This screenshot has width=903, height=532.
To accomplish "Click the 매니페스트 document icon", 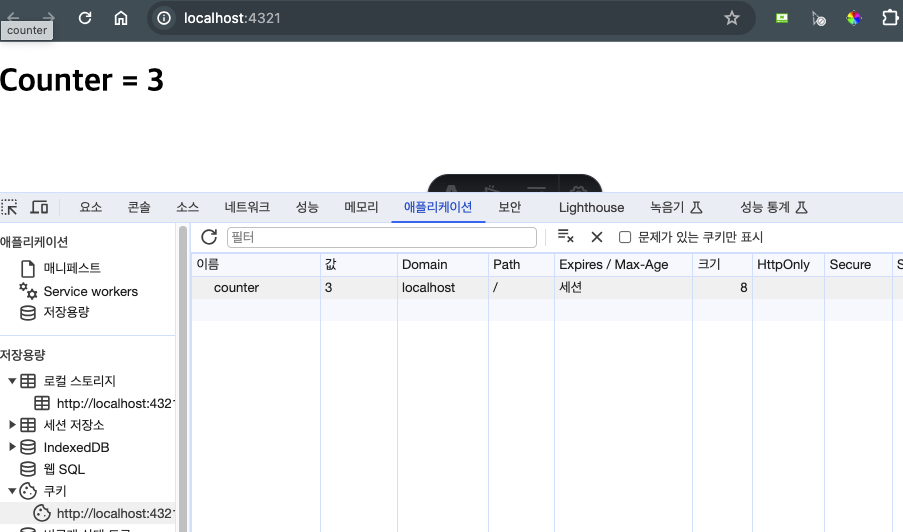I will (x=28, y=268).
